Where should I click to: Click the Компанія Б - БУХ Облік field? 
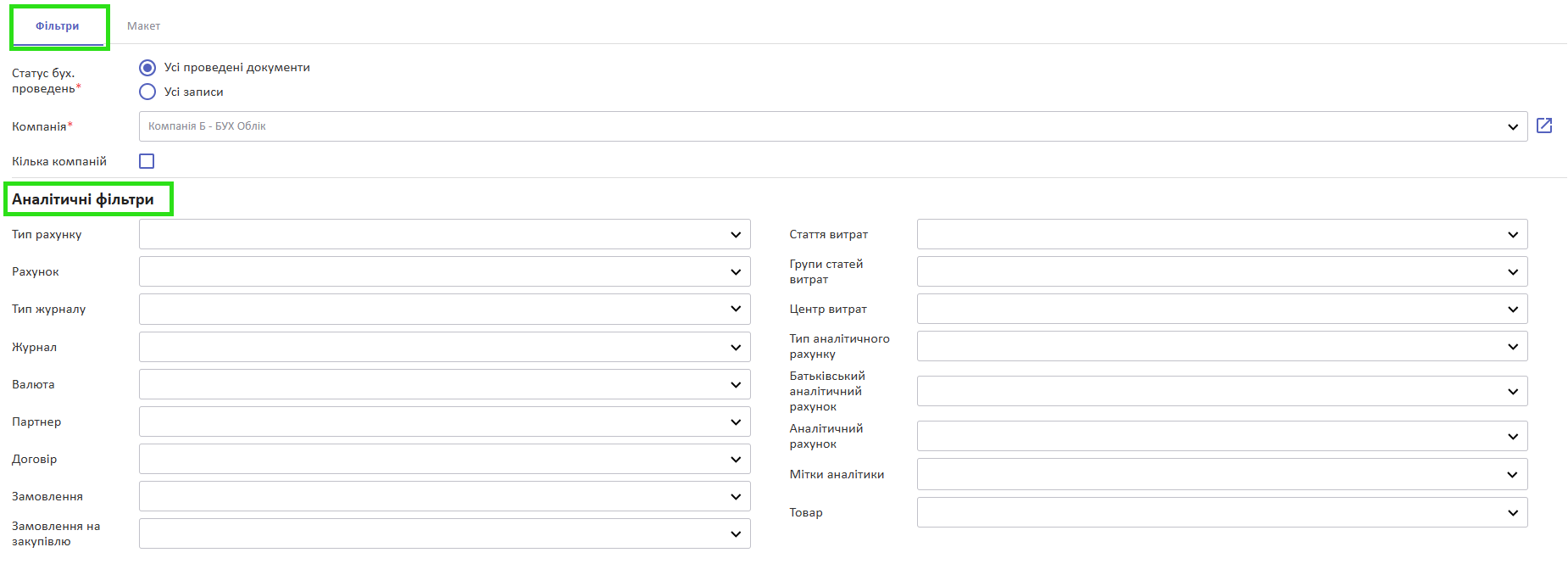[833, 126]
